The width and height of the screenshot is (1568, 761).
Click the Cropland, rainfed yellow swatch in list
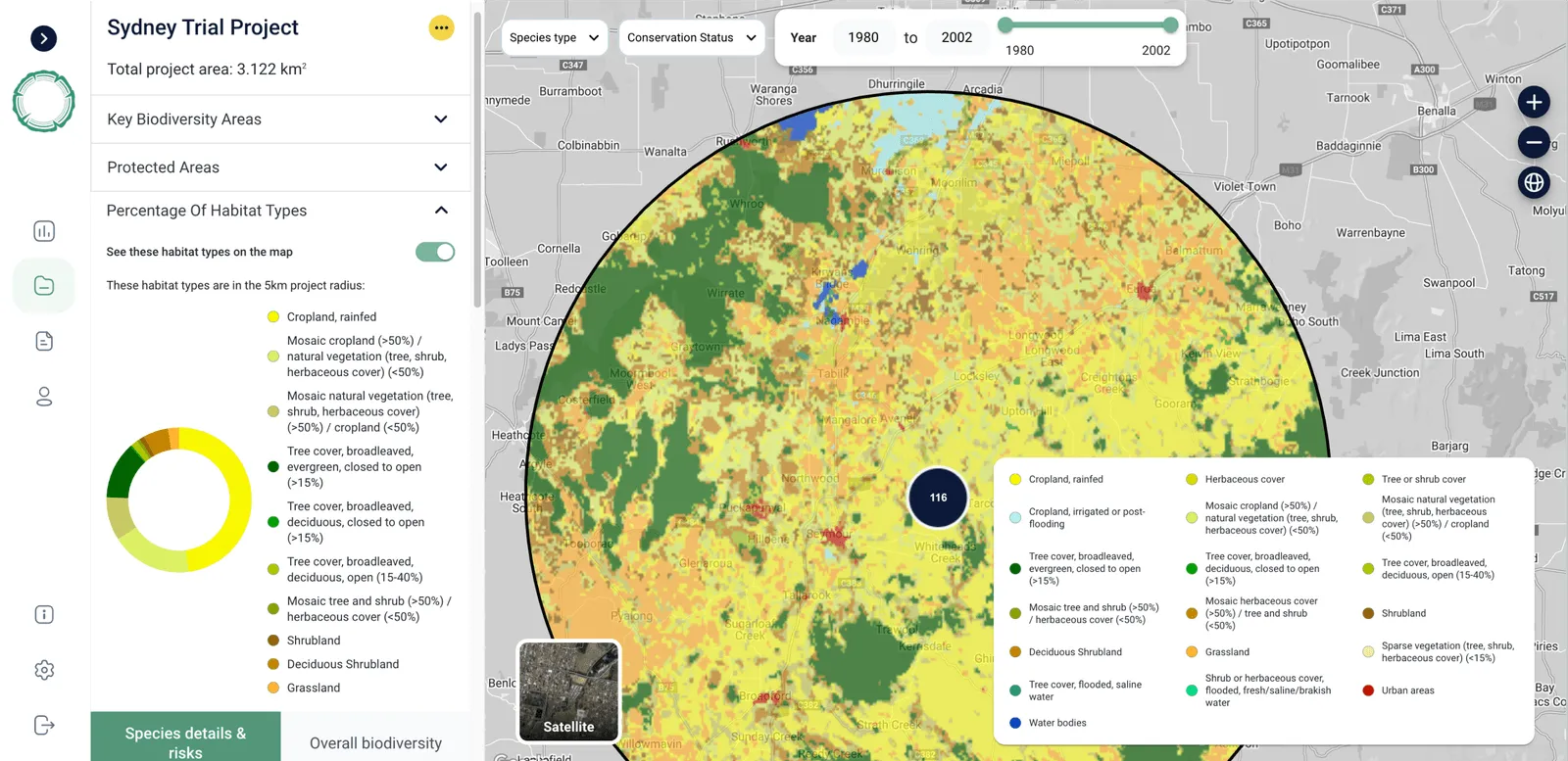(273, 316)
